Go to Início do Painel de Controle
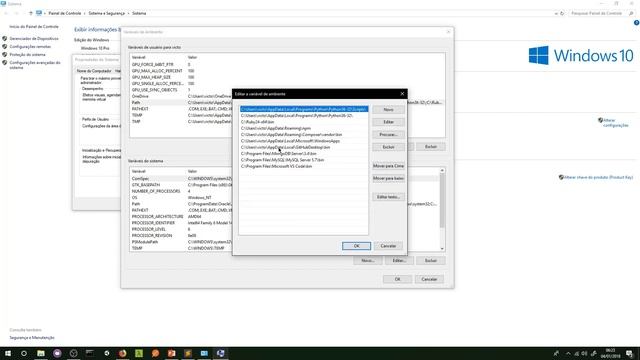The width and height of the screenshot is (640, 360). coord(34,27)
